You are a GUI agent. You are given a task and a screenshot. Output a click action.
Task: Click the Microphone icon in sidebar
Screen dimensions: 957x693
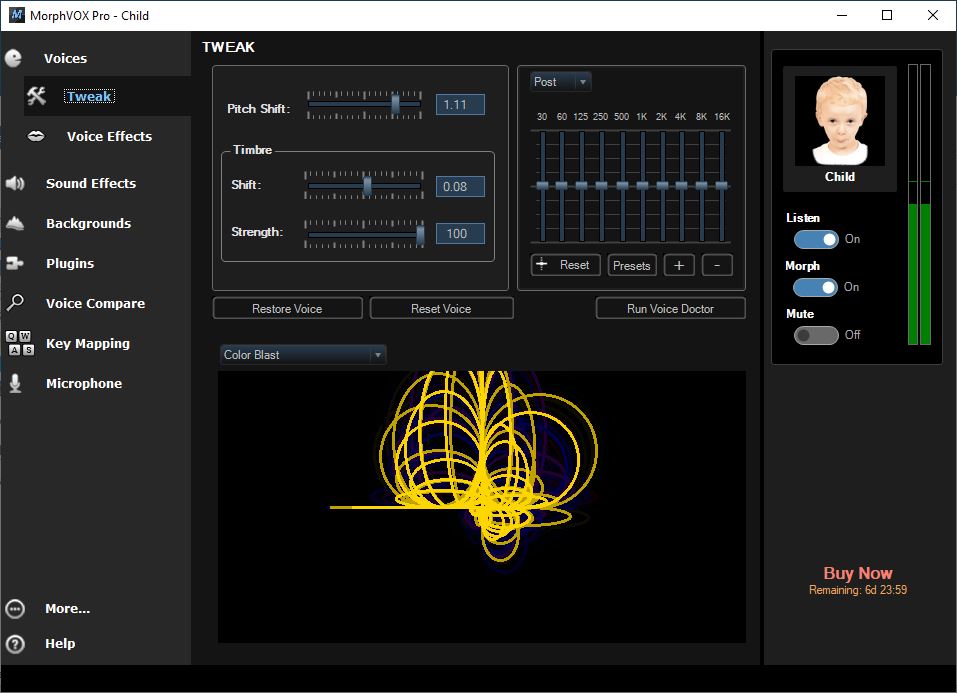click(15, 383)
